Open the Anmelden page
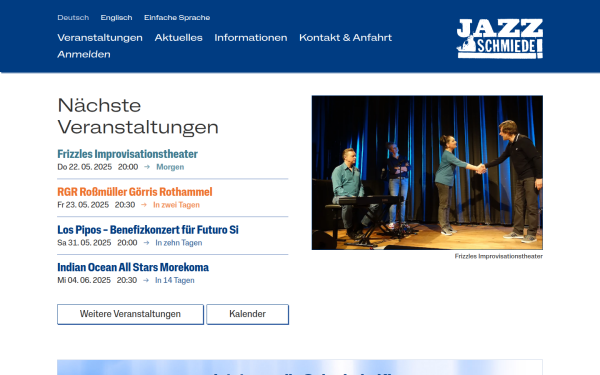The image size is (600, 375). [x=84, y=54]
